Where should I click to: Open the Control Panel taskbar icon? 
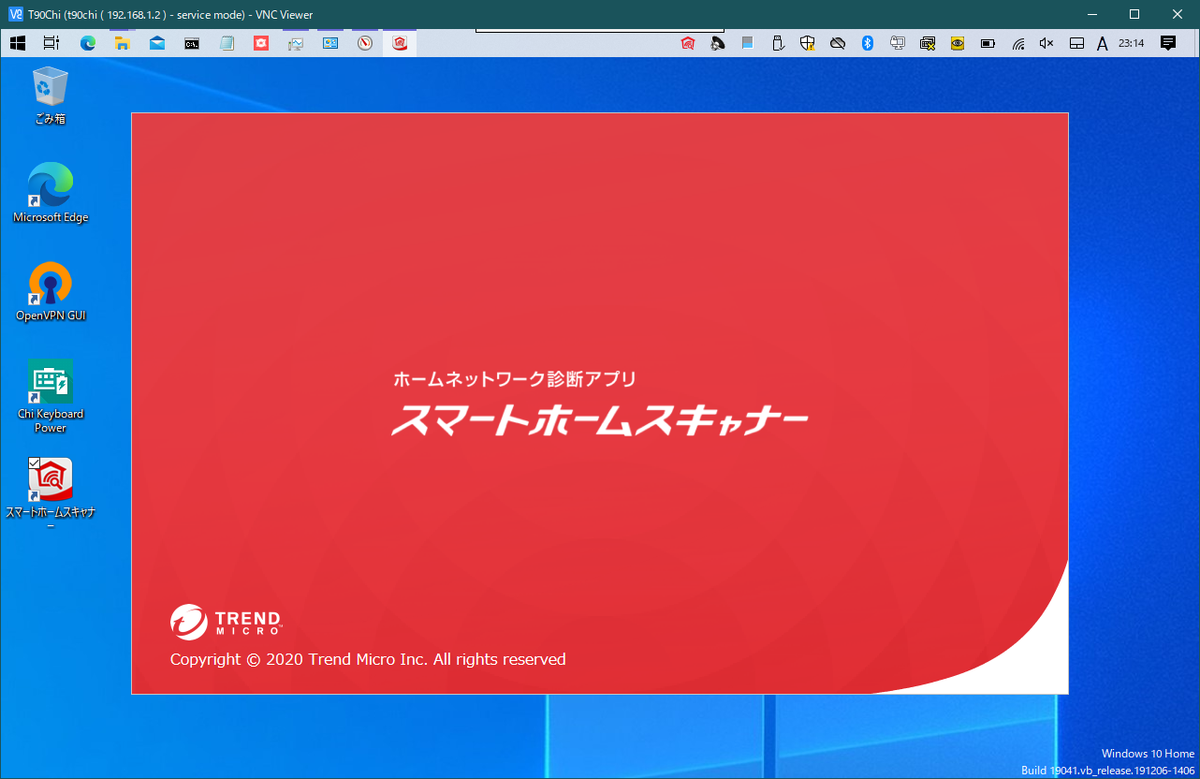click(x=330, y=43)
